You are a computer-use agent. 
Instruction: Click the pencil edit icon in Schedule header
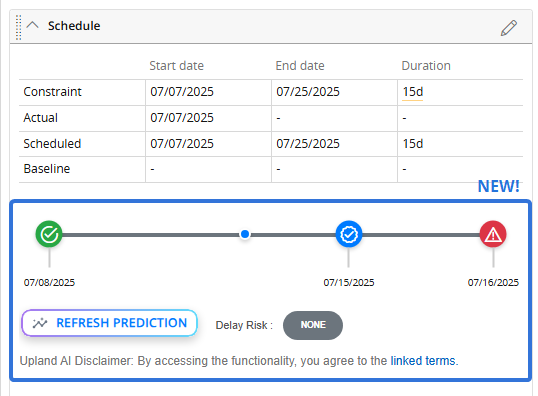point(508,28)
